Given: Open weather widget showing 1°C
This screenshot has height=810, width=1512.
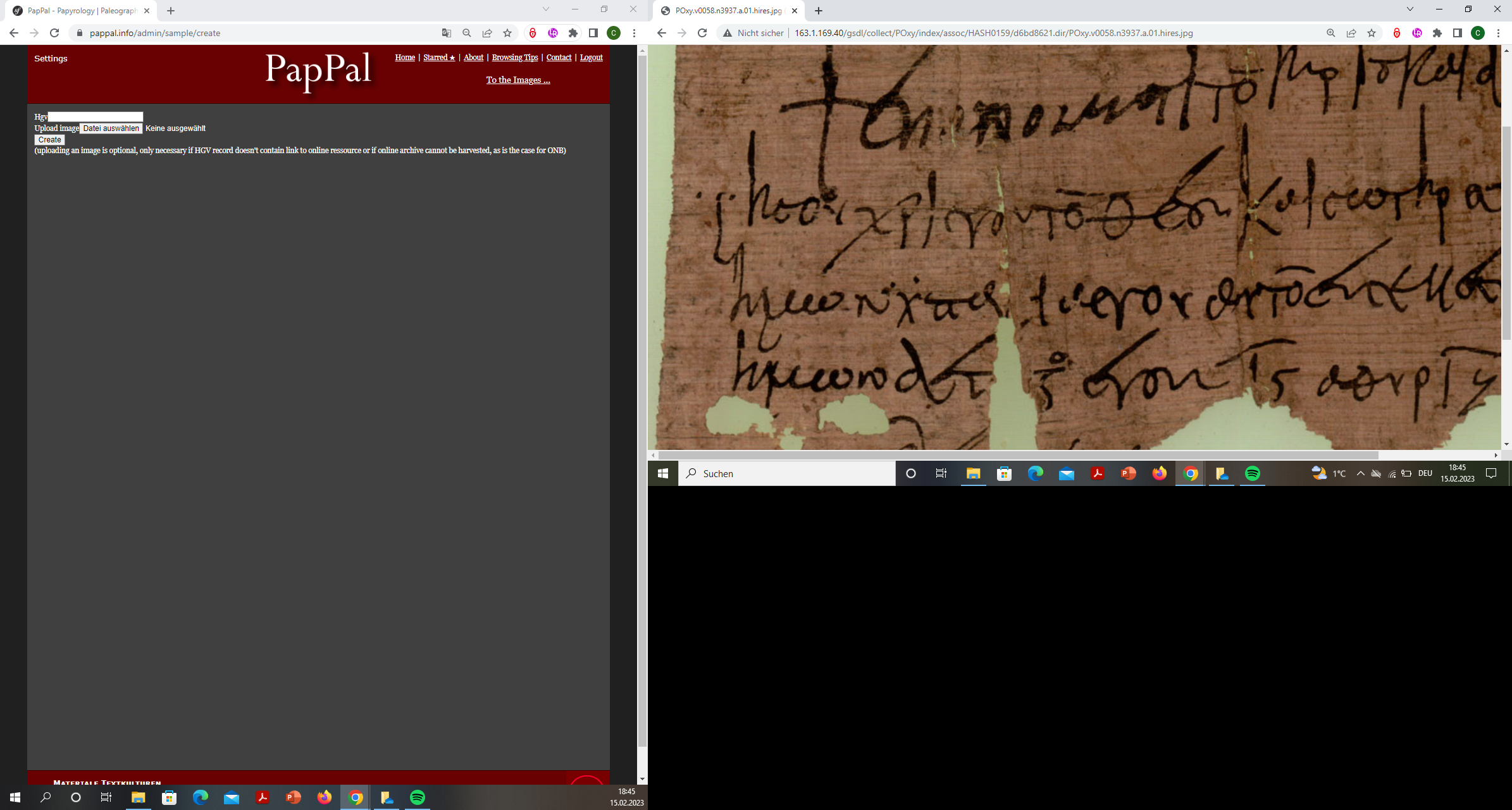Looking at the screenshot, I should (x=1329, y=473).
